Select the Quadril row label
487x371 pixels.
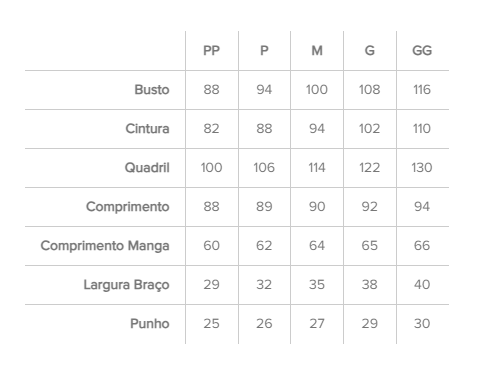point(147,168)
